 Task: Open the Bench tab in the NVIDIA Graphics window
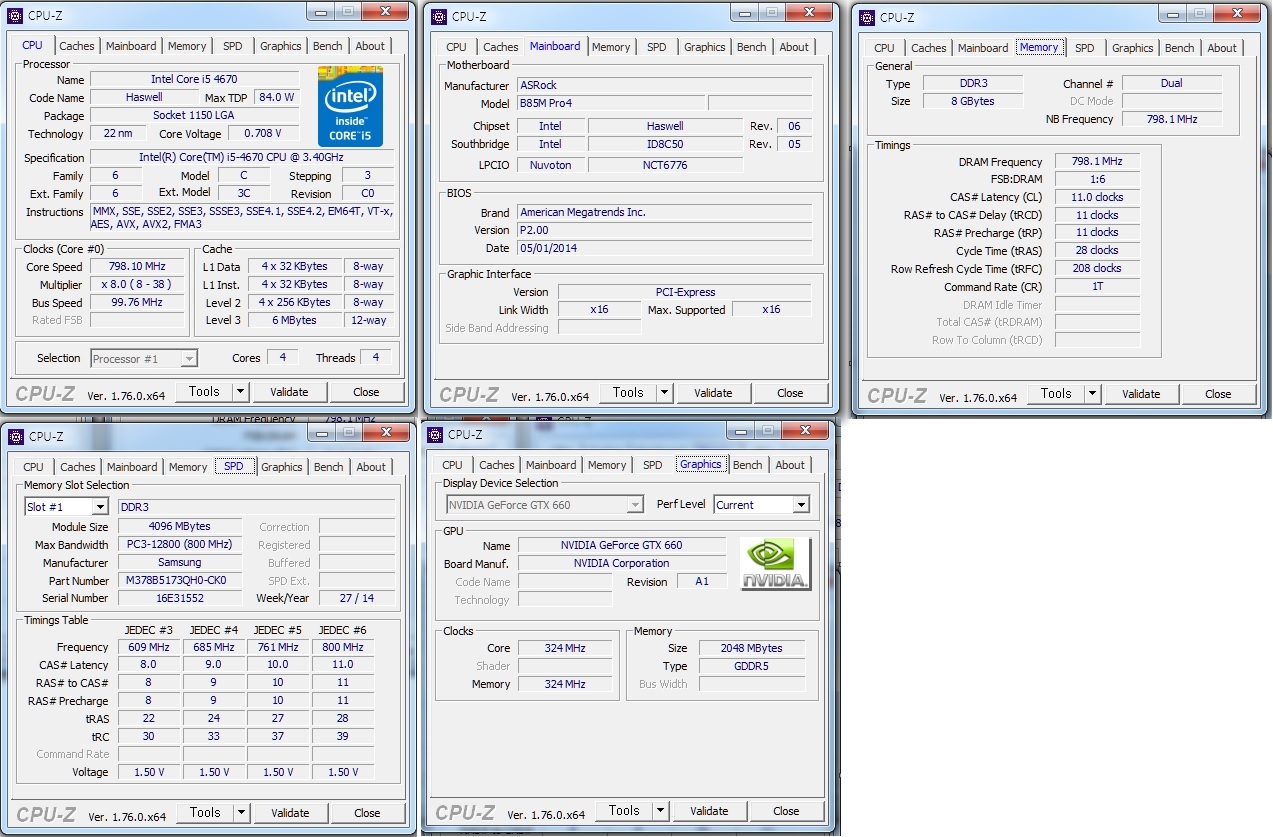(747, 465)
